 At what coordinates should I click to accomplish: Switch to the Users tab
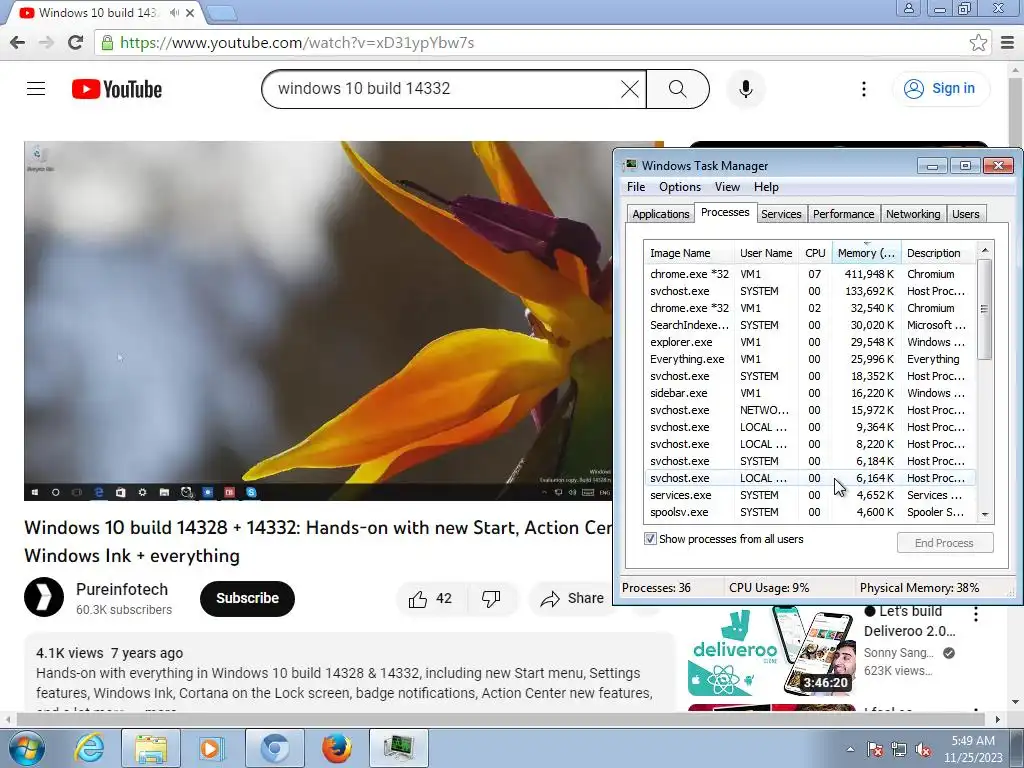965,214
